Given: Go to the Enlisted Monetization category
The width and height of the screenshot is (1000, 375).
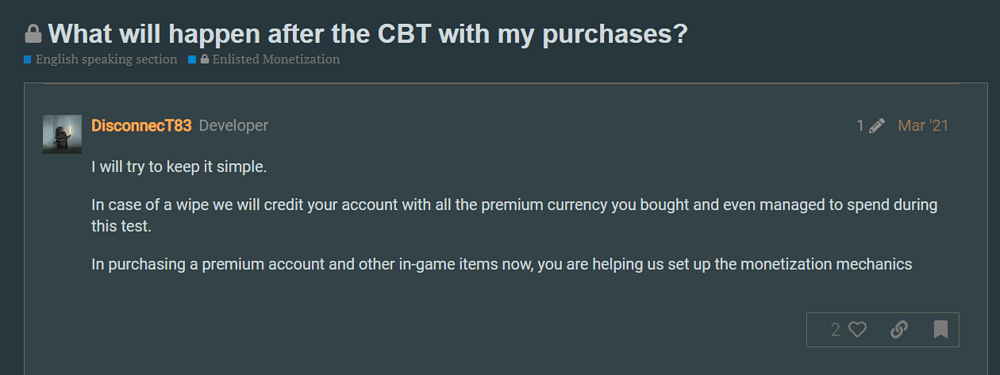Looking at the screenshot, I should pos(276,59).
